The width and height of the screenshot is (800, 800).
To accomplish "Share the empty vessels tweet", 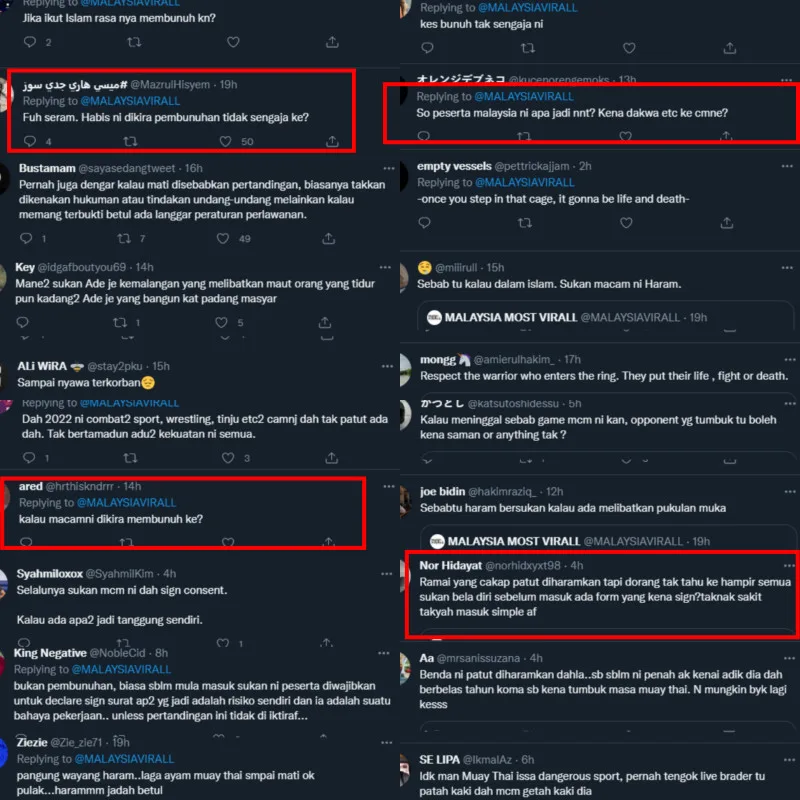I will 727,223.
